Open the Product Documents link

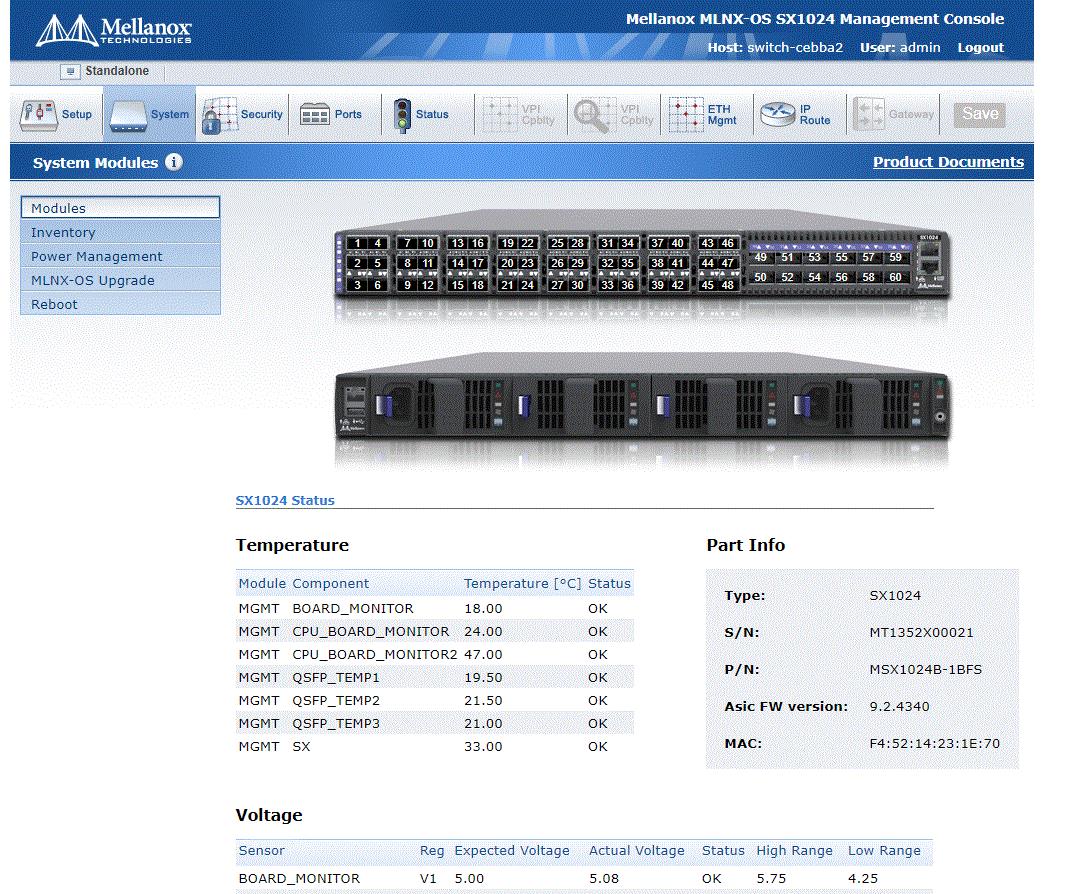click(948, 162)
